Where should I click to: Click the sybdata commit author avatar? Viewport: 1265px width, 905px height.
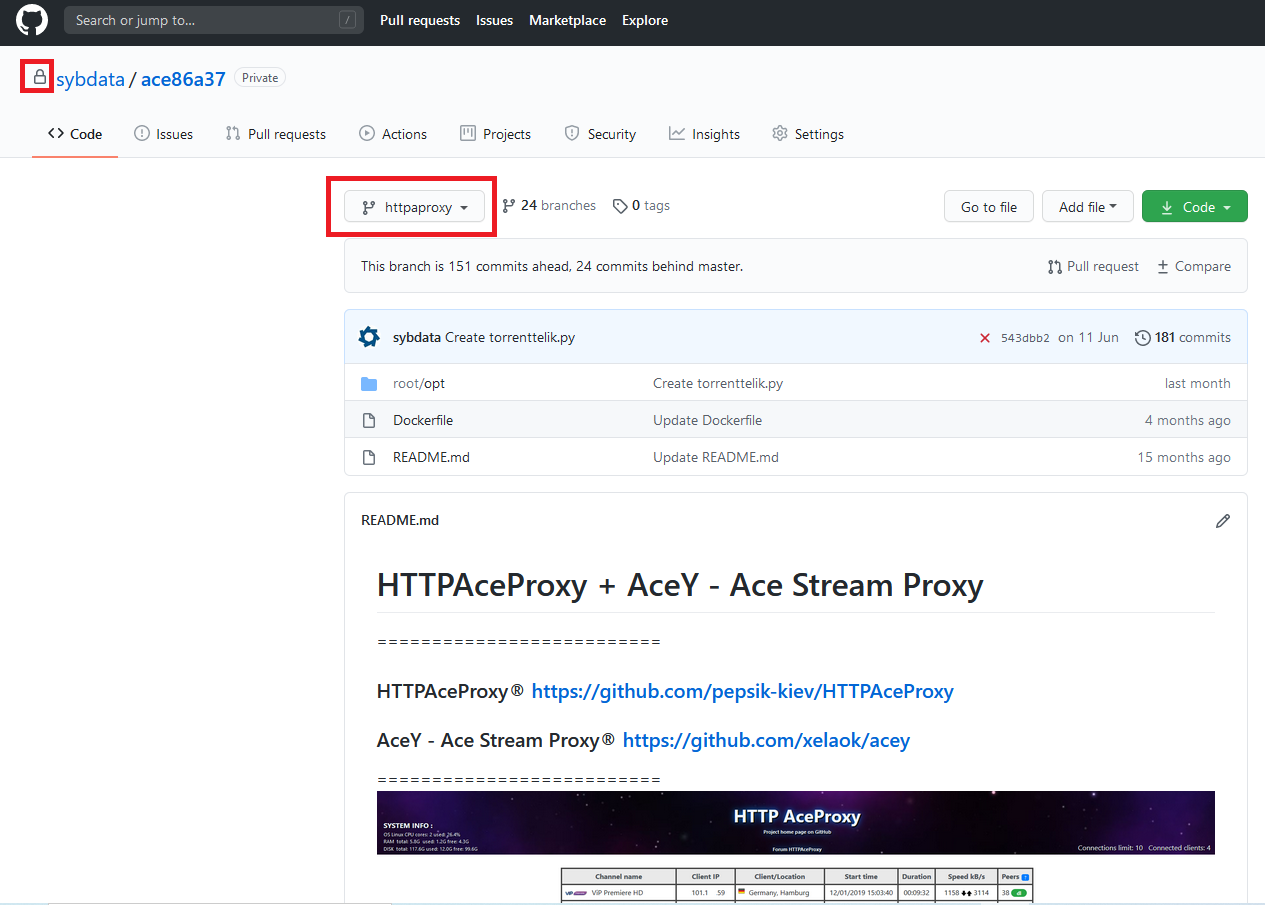point(369,337)
